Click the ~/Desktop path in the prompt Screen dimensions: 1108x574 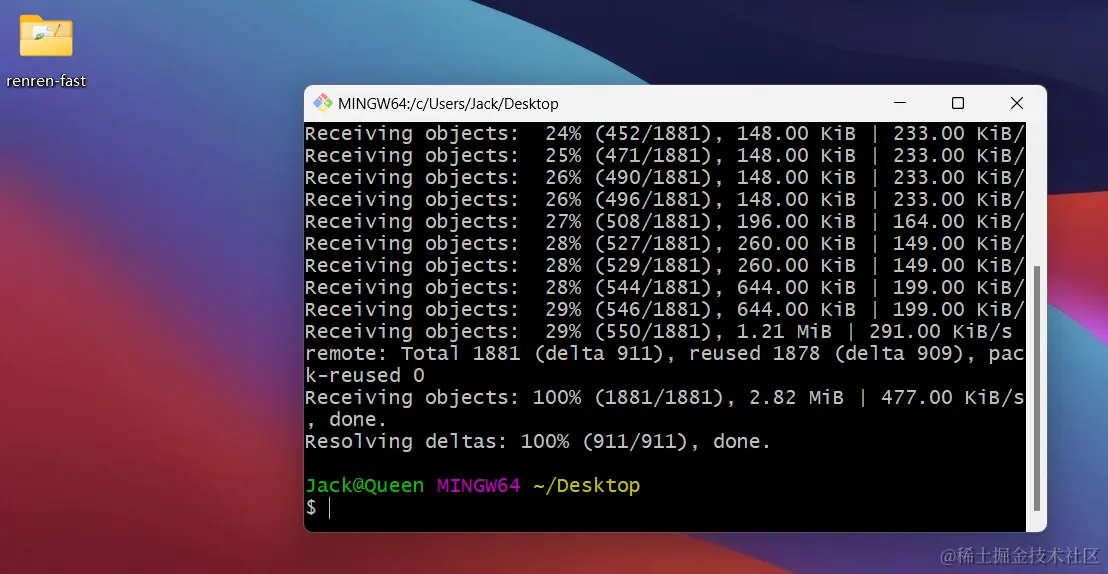[x=587, y=486]
